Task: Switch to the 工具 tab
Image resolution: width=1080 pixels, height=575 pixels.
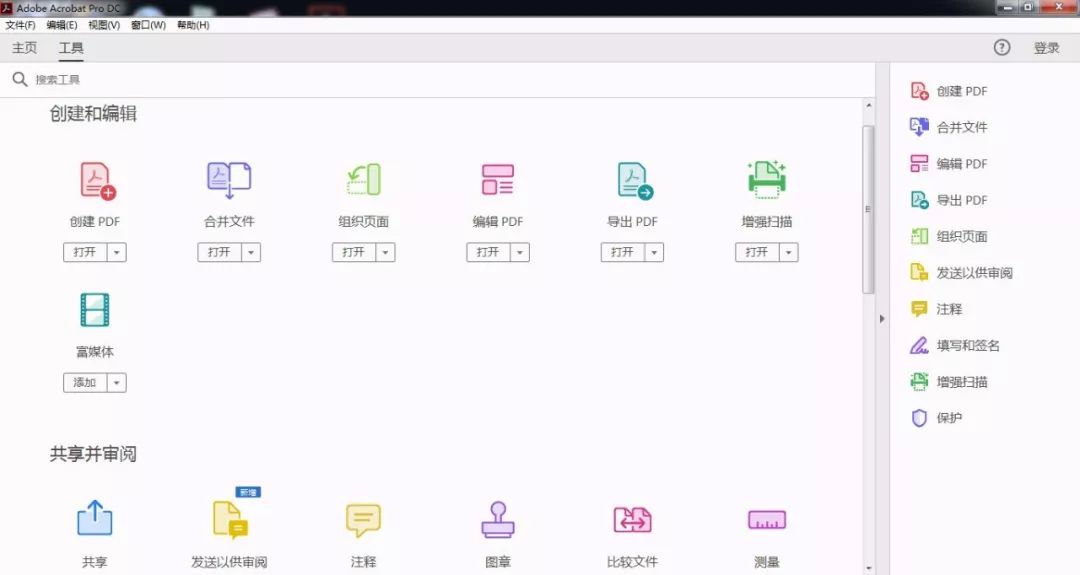Action: [x=71, y=48]
